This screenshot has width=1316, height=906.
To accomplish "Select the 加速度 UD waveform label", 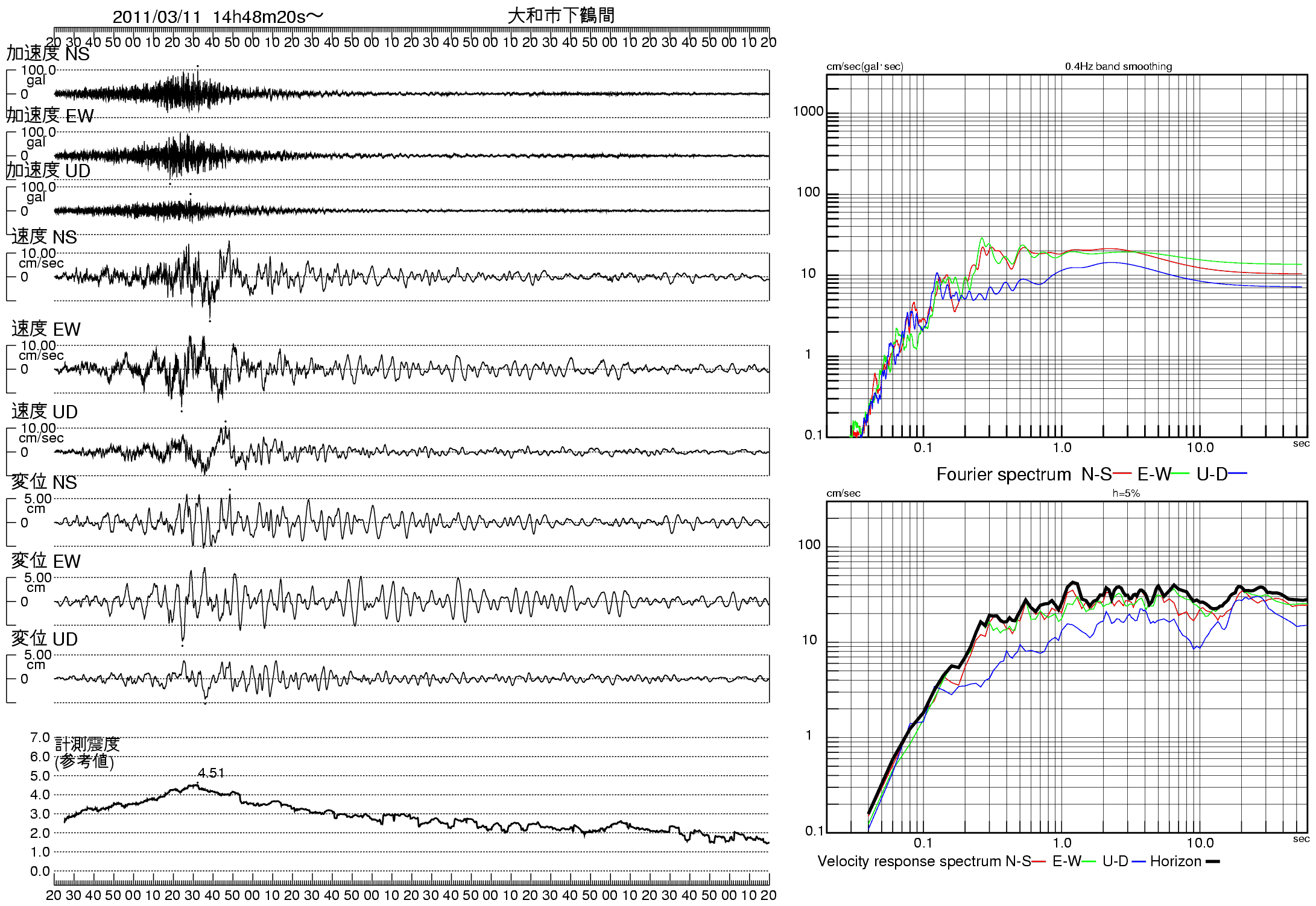I will [x=48, y=171].
